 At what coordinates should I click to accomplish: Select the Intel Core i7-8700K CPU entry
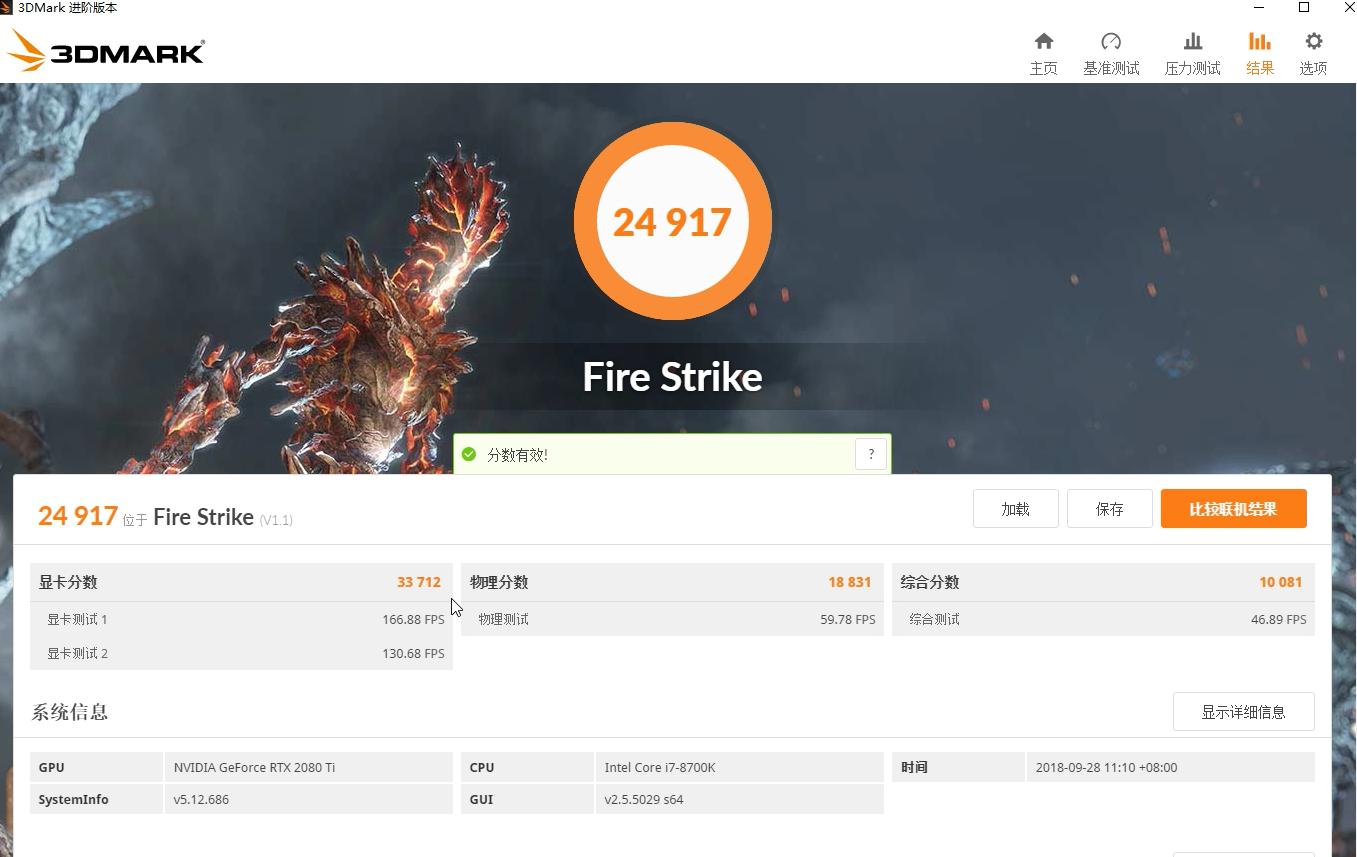tap(659, 767)
